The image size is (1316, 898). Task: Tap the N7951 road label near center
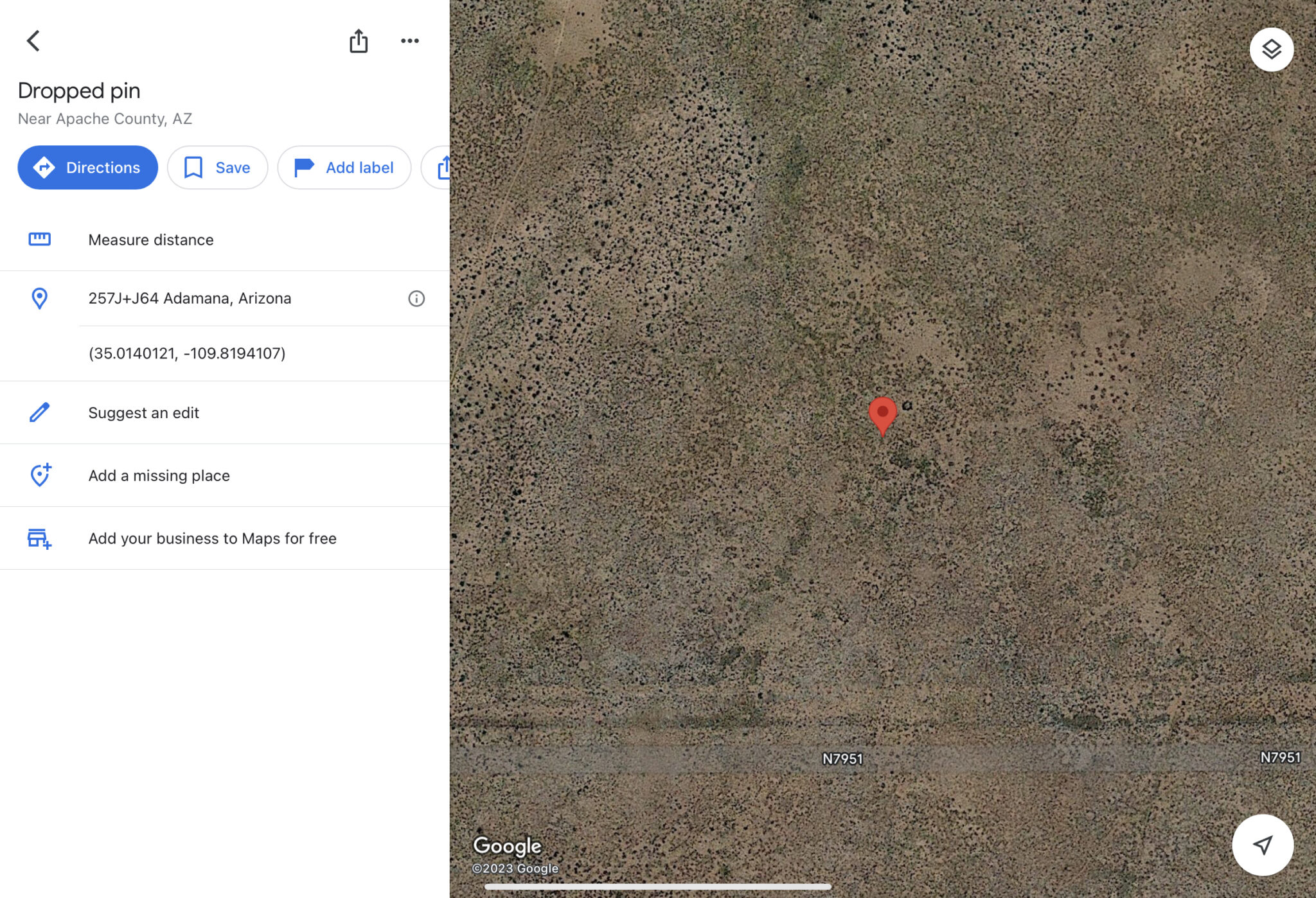pyautogui.click(x=842, y=759)
